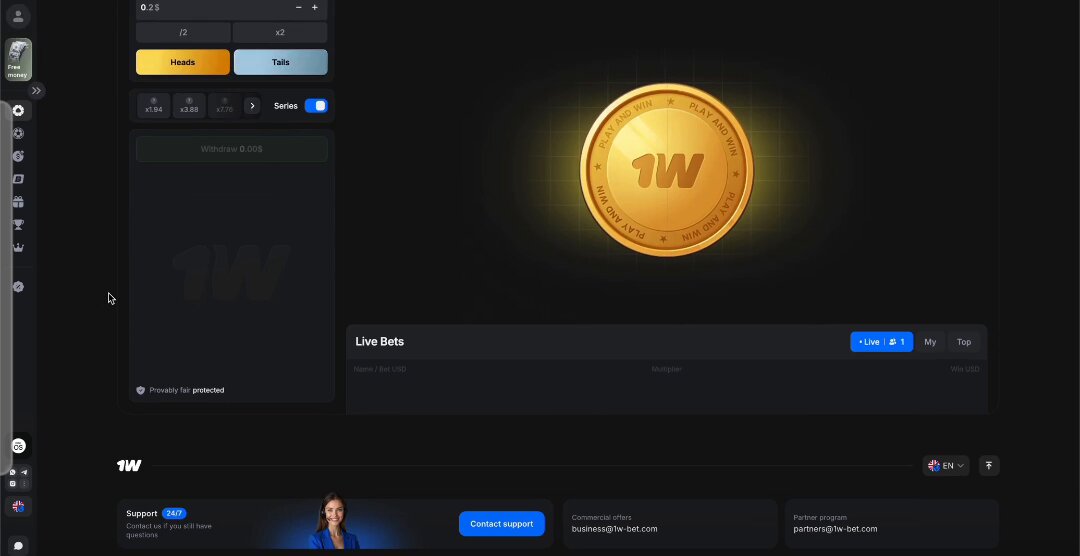Click partners@1w-bet.com email
Image resolution: width=1080 pixels, height=556 pixels.
(835, 529)
